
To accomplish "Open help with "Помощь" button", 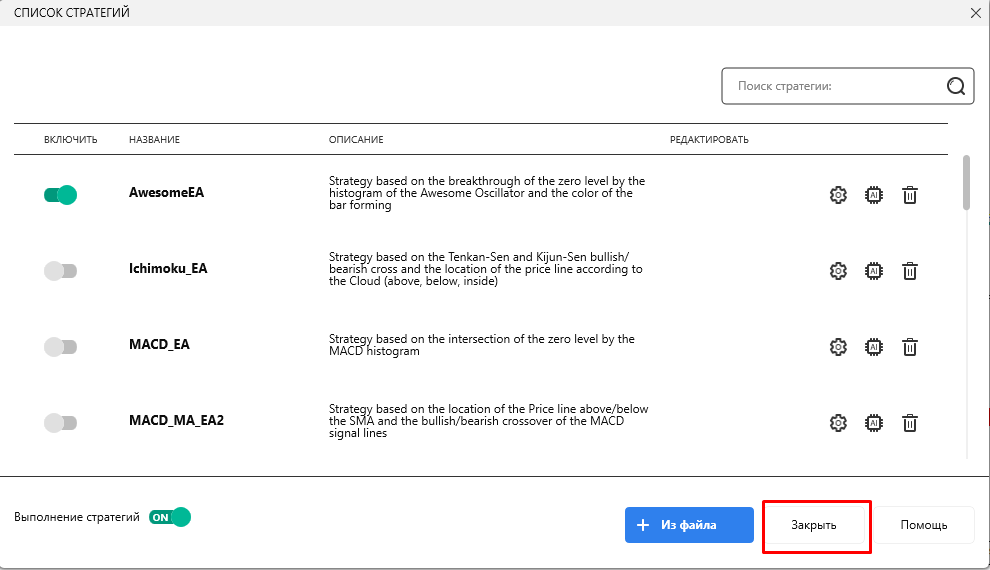I will pos(923,525).
